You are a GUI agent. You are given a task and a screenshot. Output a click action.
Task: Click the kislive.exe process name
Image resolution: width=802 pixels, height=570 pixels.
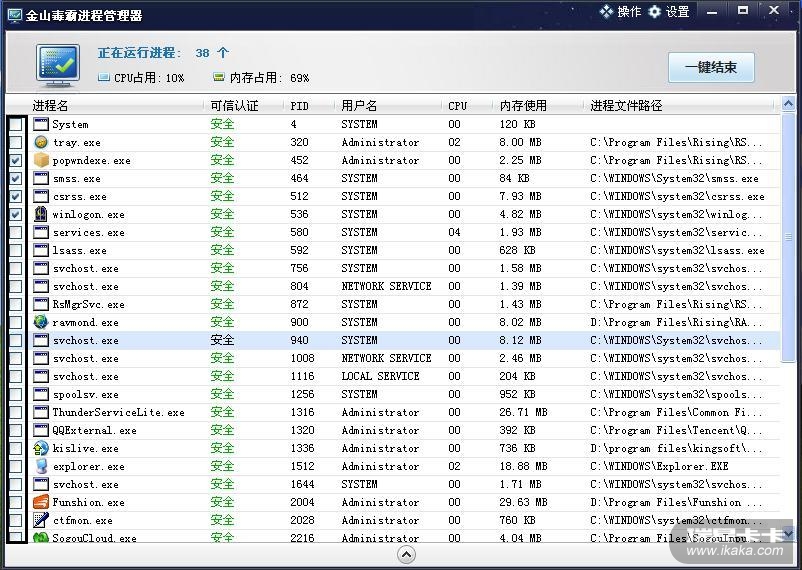click(x=85, y=448)
